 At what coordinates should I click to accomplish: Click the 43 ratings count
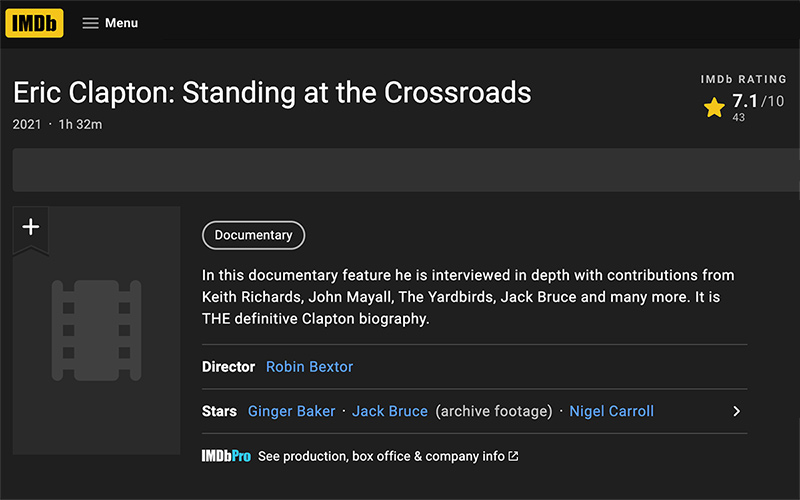pyautogui.click(x=738, y=117)
